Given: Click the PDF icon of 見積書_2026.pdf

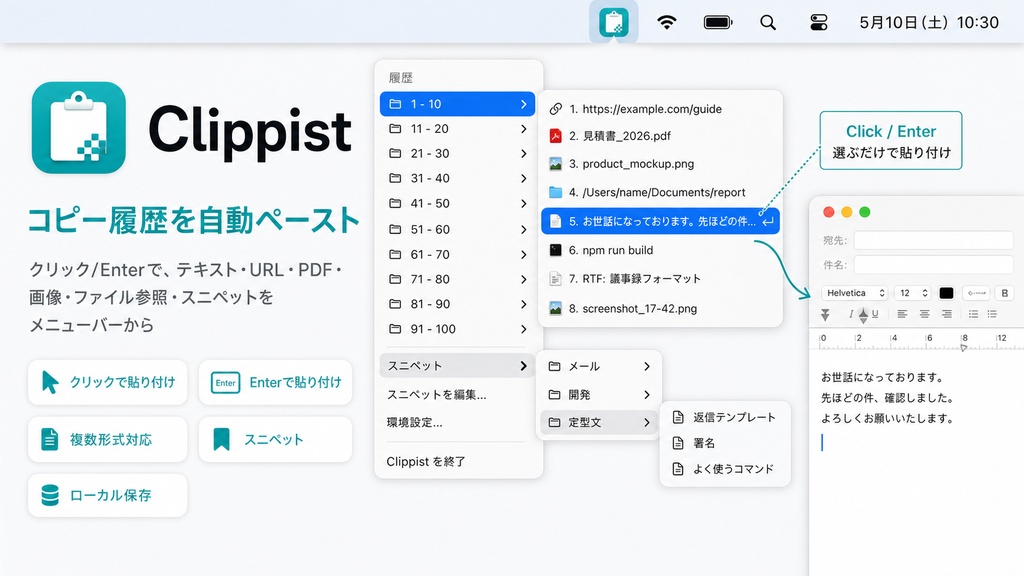Looking at the screenshot, I should tap(555, 136).
